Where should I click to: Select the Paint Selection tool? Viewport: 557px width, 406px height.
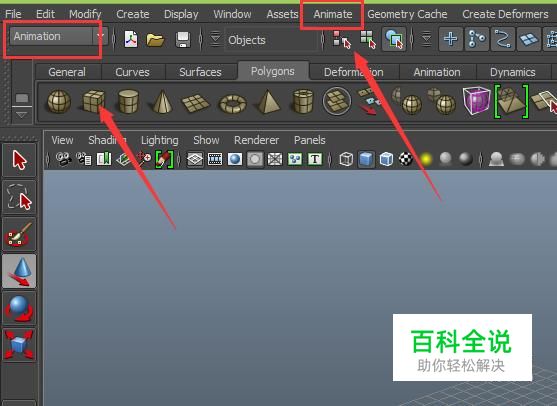(x=19, y=234)
